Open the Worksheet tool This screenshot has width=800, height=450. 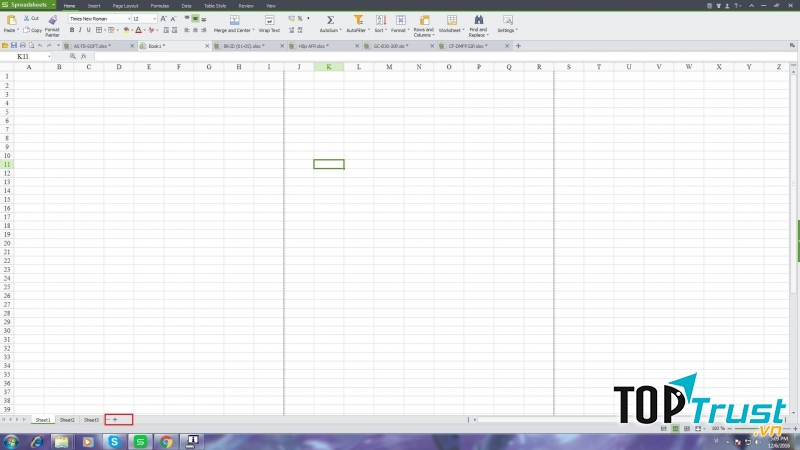[x=452, y=24]
